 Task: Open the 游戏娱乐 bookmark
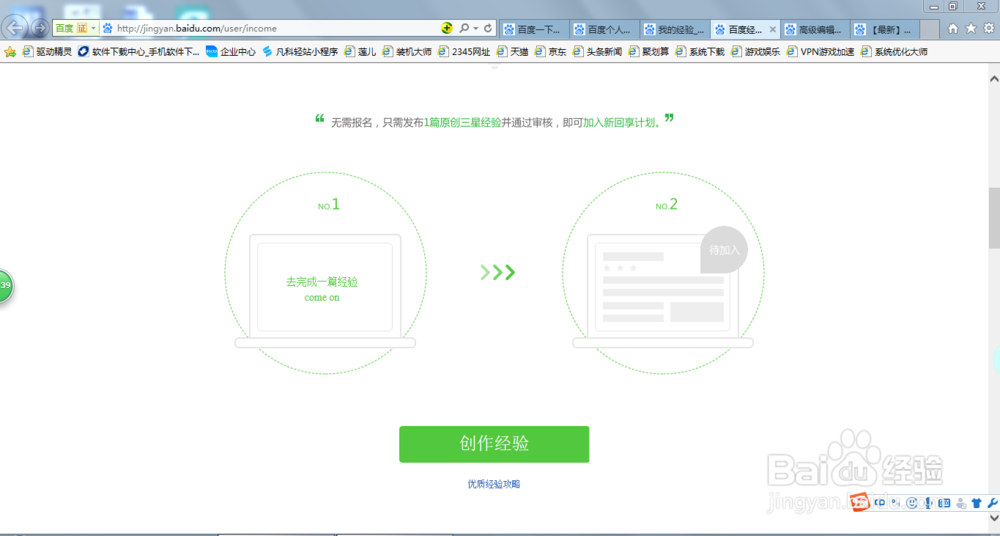(756, 52)
